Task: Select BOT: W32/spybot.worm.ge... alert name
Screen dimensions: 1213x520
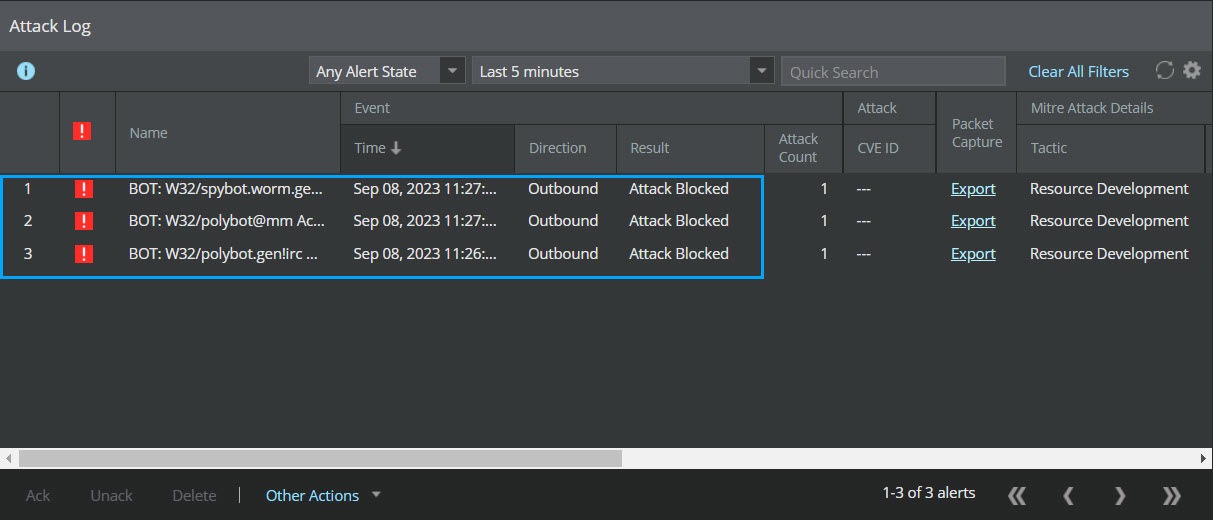Action: tap(226, 188)
